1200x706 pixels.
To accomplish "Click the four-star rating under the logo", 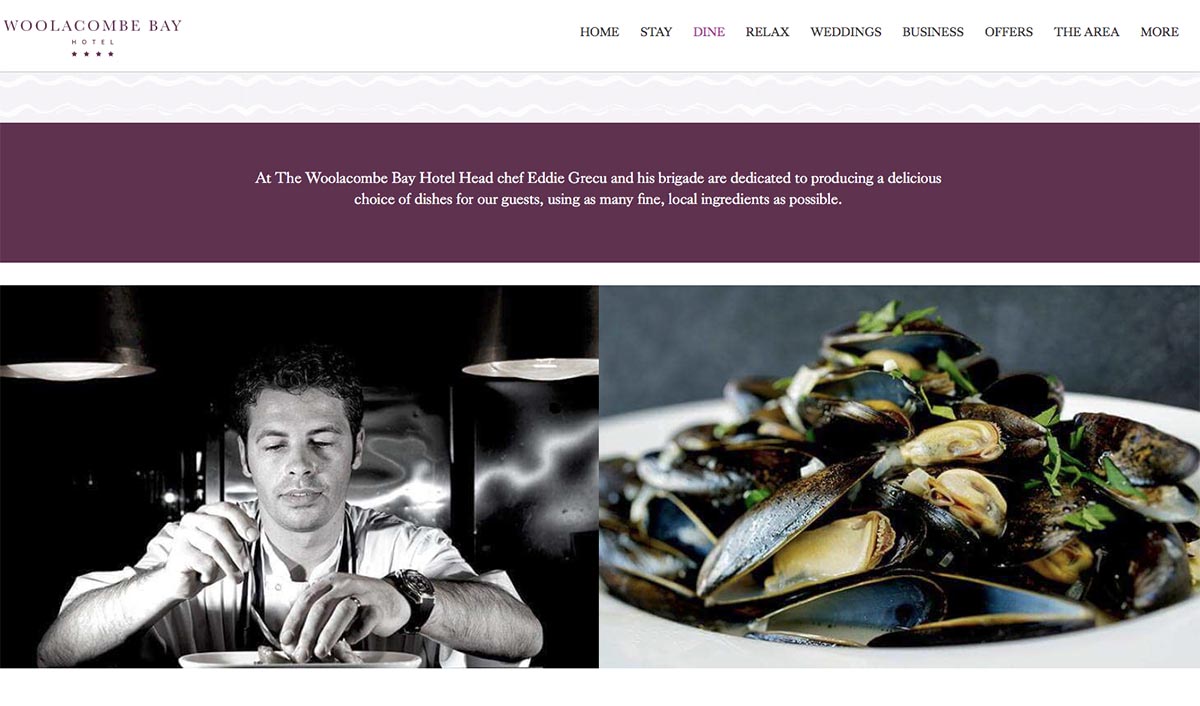I will (x=92, y=54).
